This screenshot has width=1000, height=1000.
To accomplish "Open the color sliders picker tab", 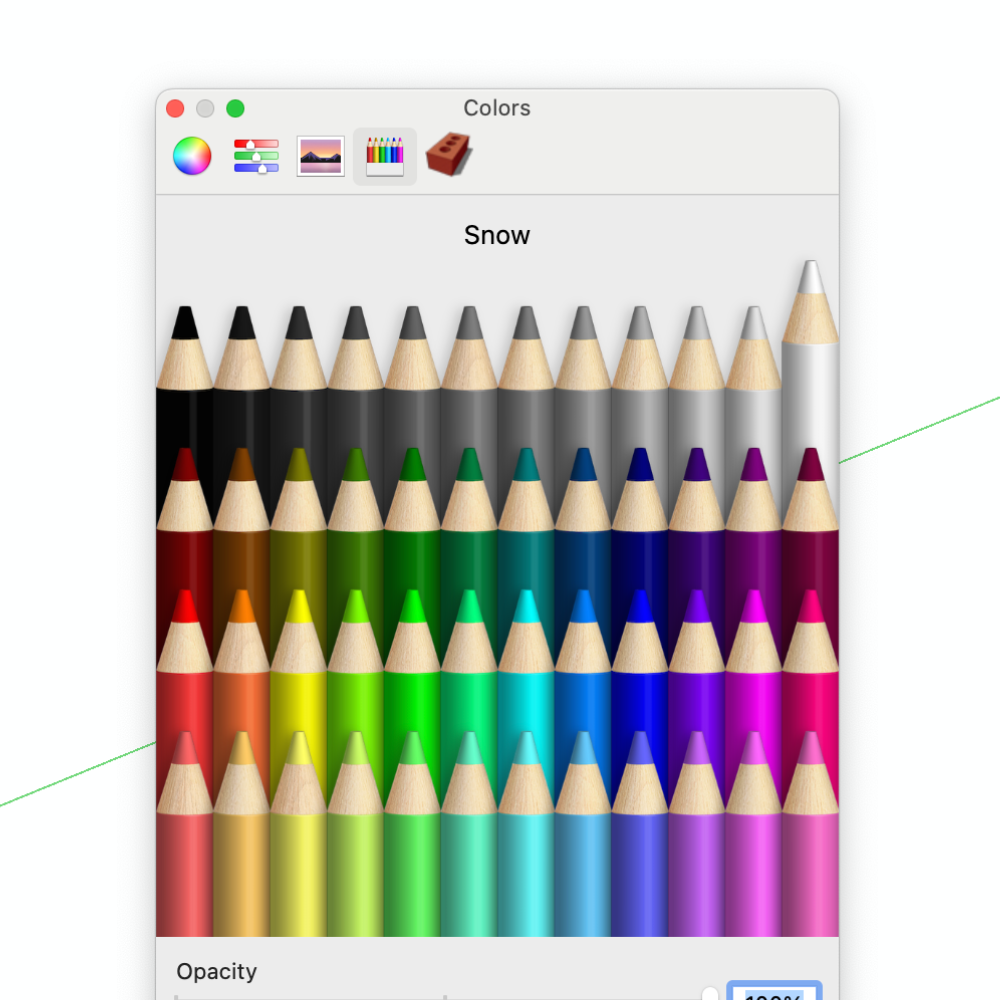I will [x=256, y=156].
